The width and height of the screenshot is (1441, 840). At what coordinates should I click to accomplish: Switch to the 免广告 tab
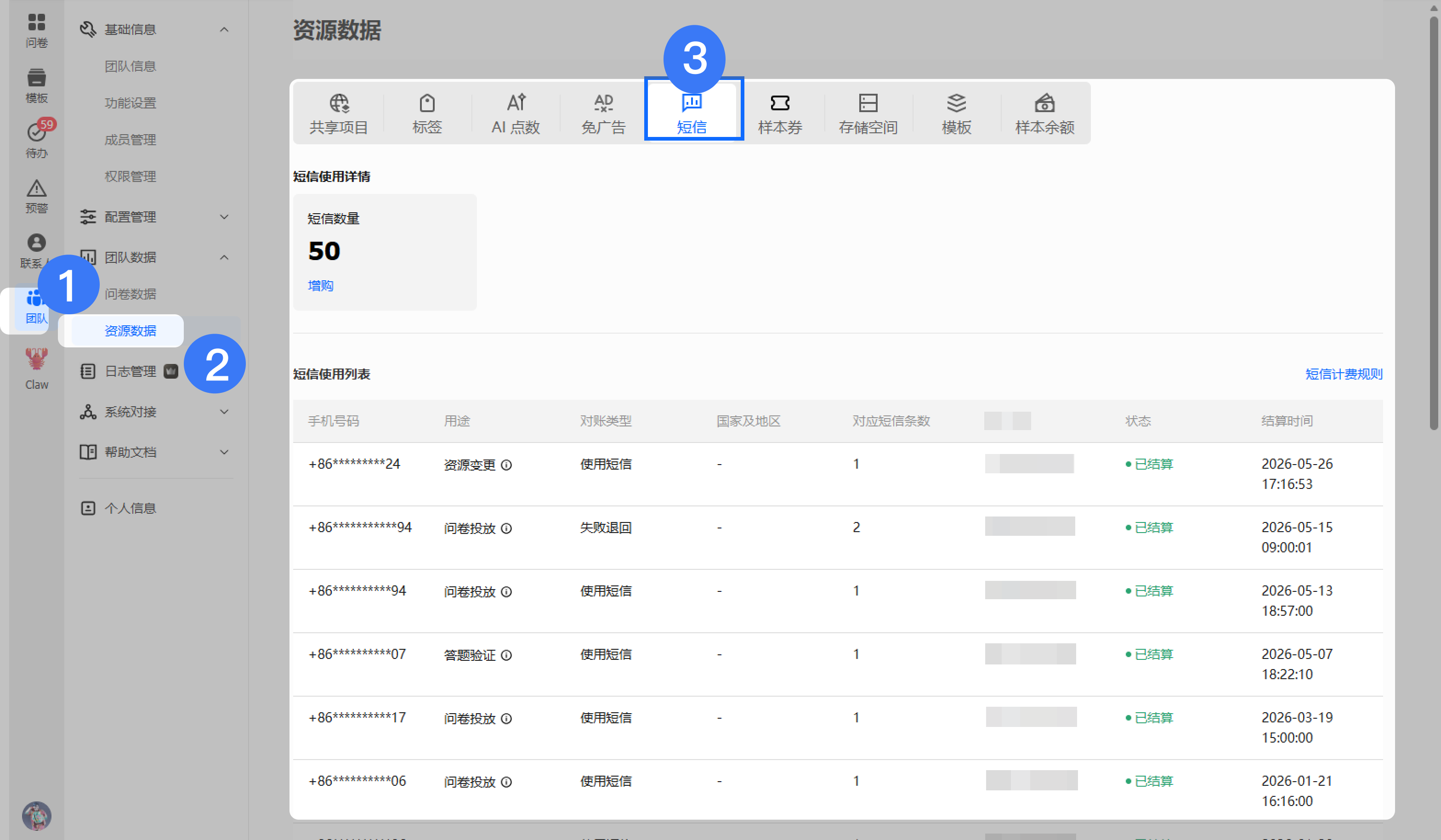point(603,113)
